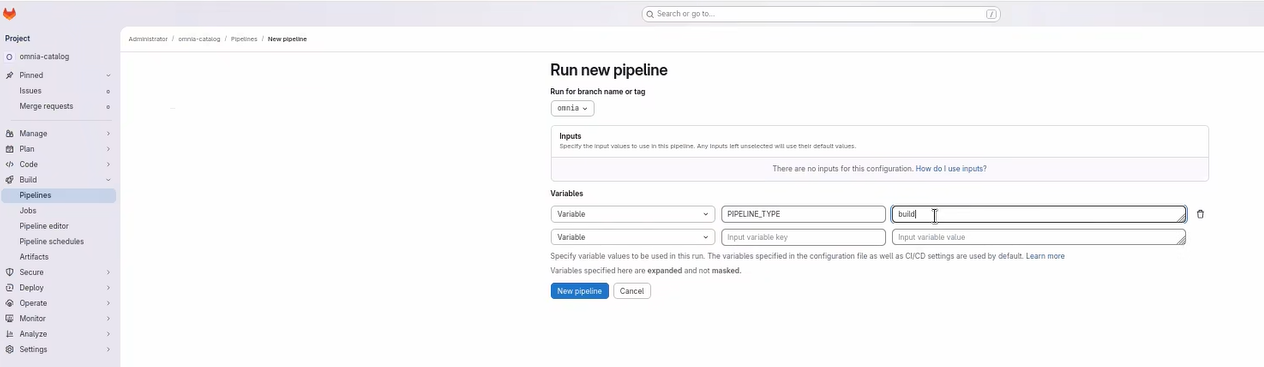This screenshot has height=367, width=1264.
Task: Click the 'New pipeline' breadcrumb text
Action: pyautogui.click(x=287, y=39)
